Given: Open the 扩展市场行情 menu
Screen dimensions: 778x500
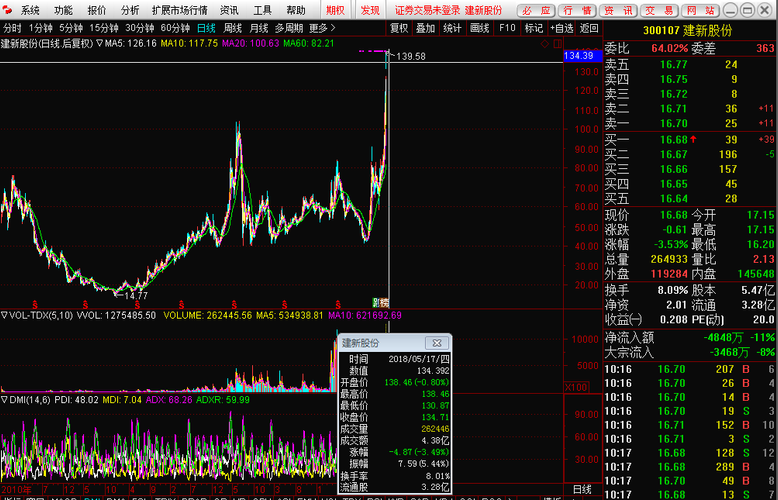Looking at the screenshot, I should (x=180, y=10).
